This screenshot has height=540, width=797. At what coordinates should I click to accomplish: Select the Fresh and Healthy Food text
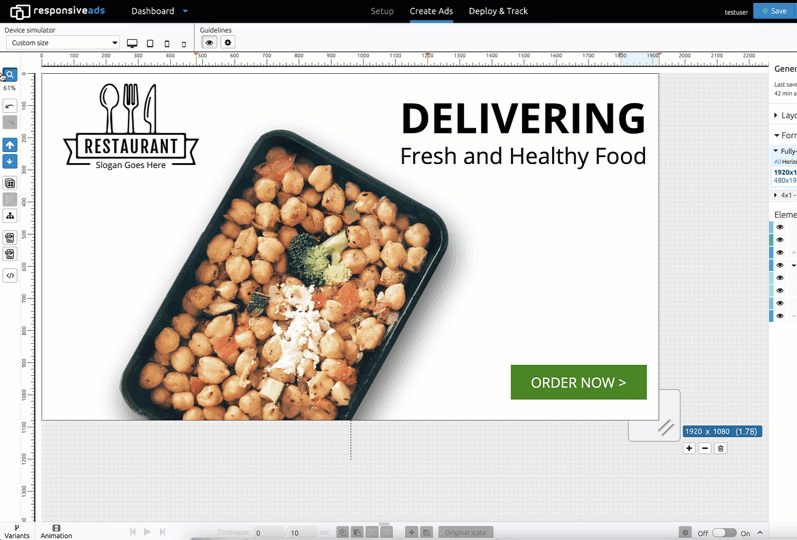tap(523, 156)
